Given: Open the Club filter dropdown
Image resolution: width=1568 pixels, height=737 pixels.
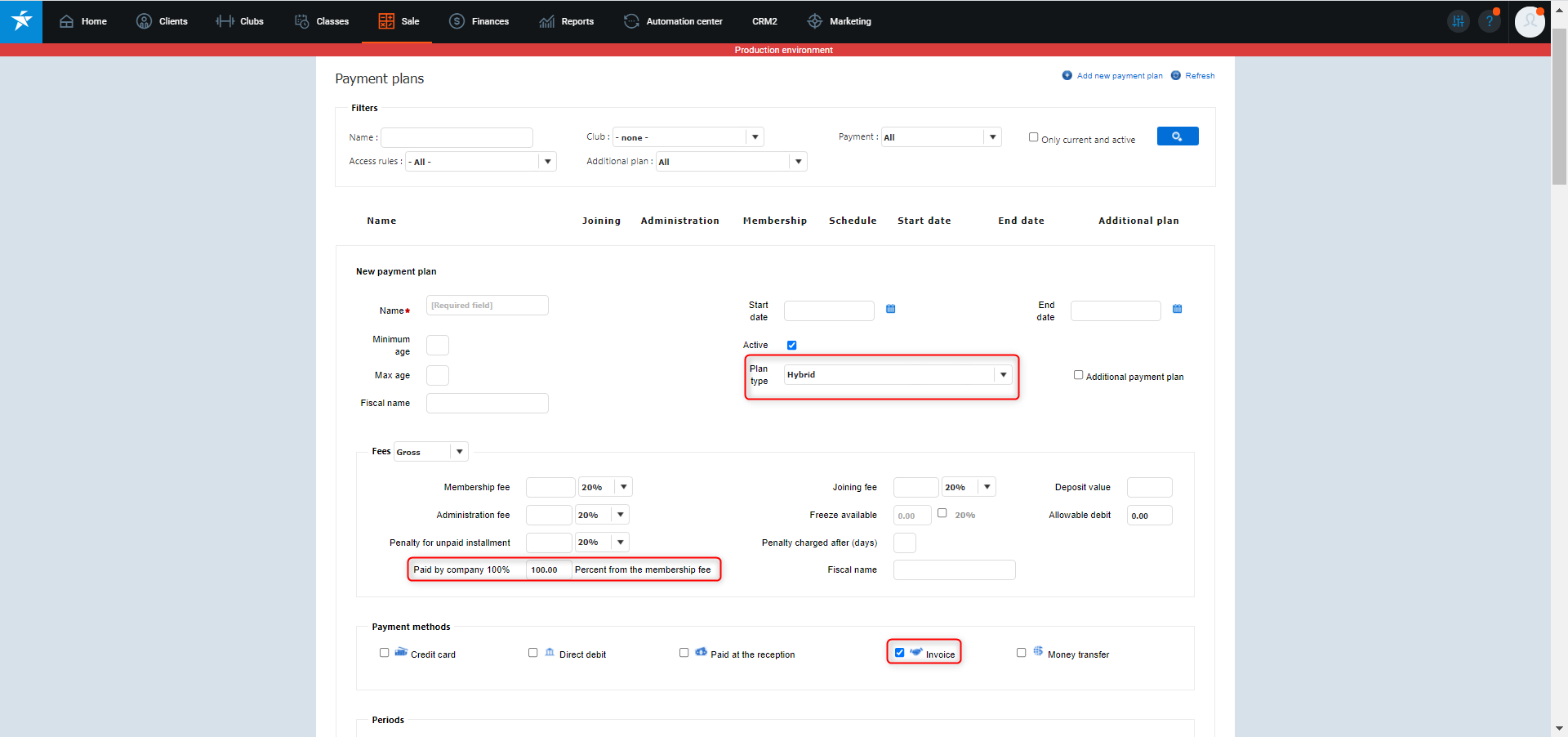Looking at the screenshot, I should pyautogui.click(x=755, y=137).
